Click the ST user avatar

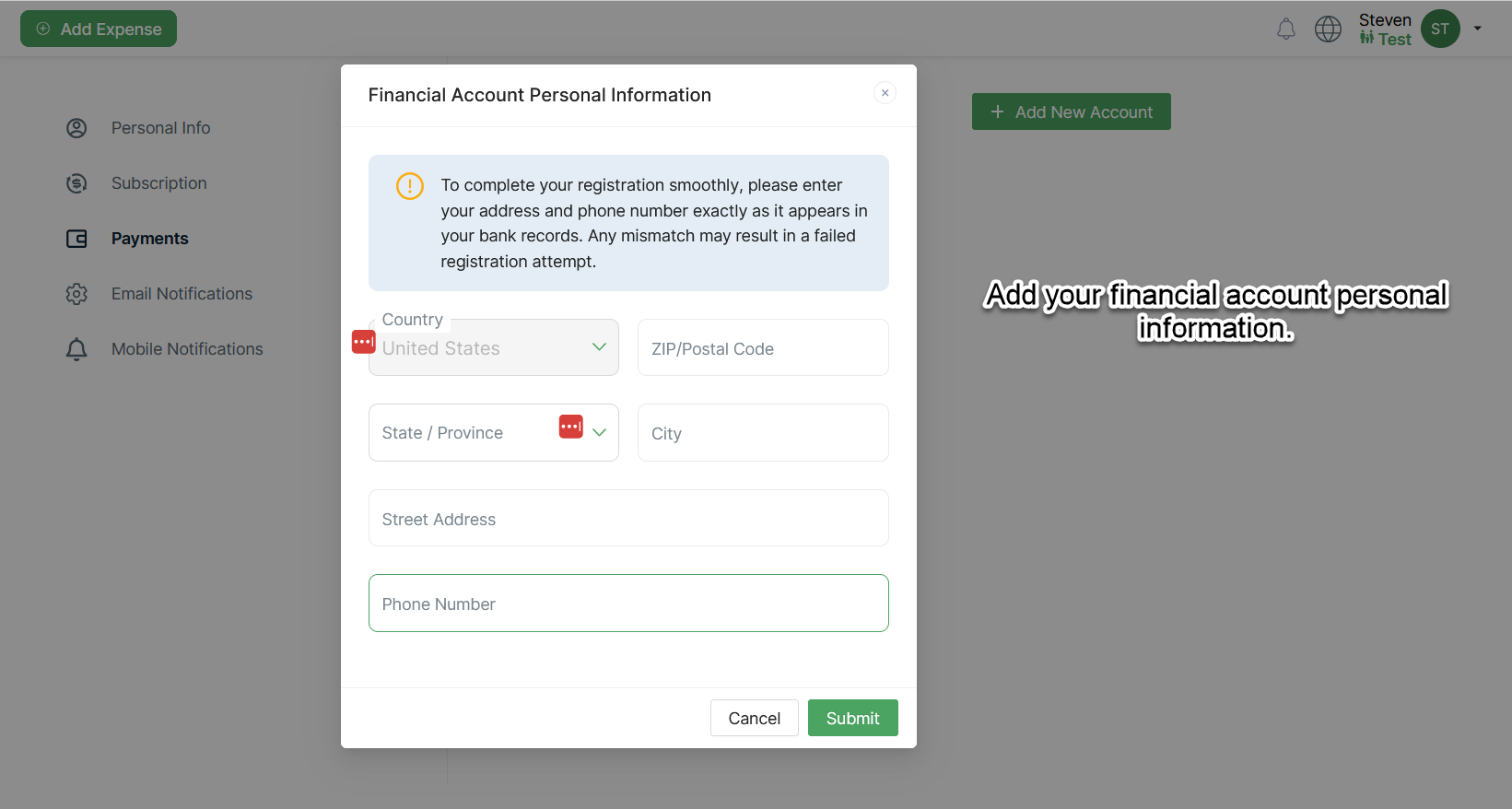(x=1440, y=29)
